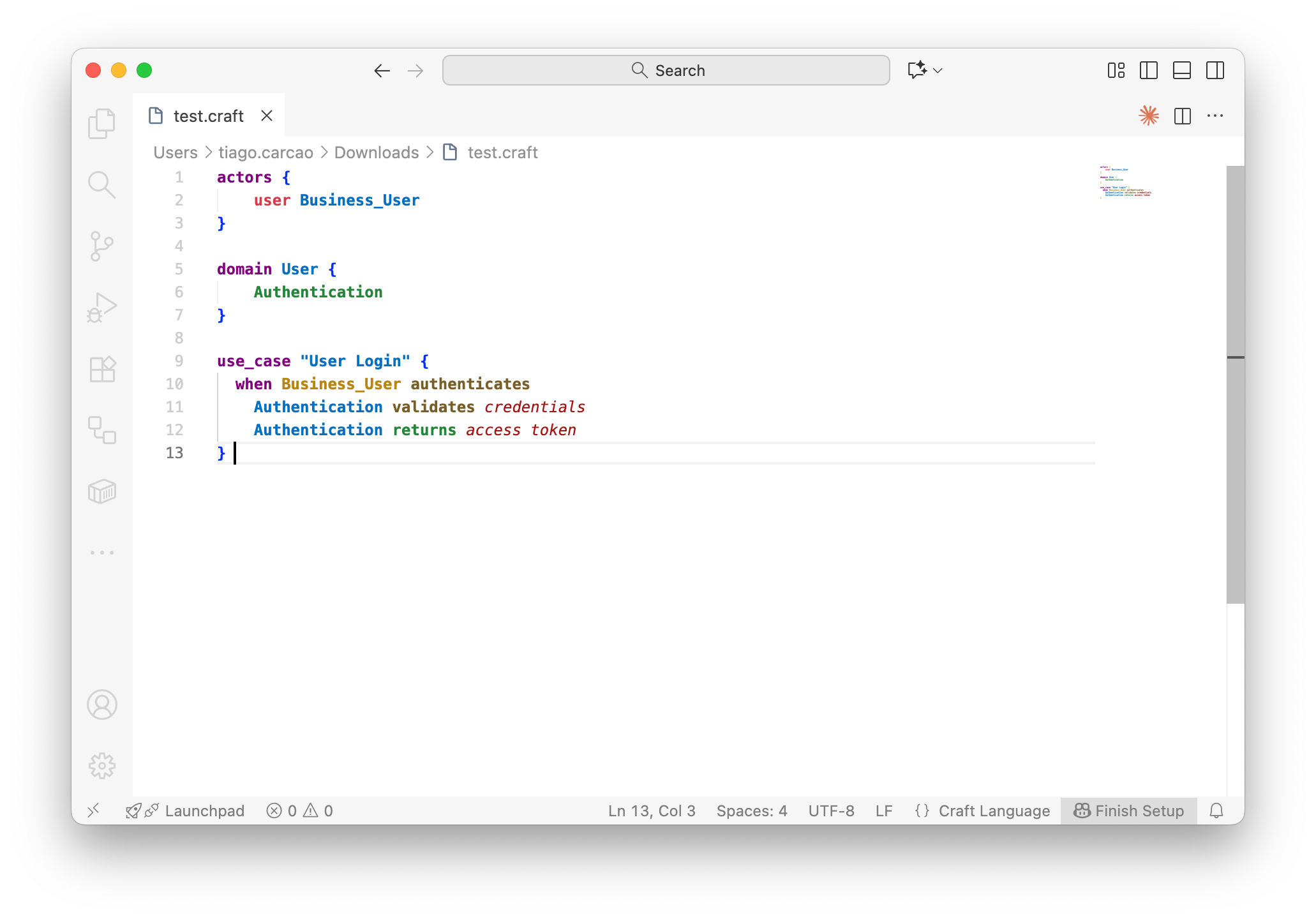The width and height of the screenshot is (1316, 919).
Task: Click the word domain on line 5
Action: [x=244, y=269]
